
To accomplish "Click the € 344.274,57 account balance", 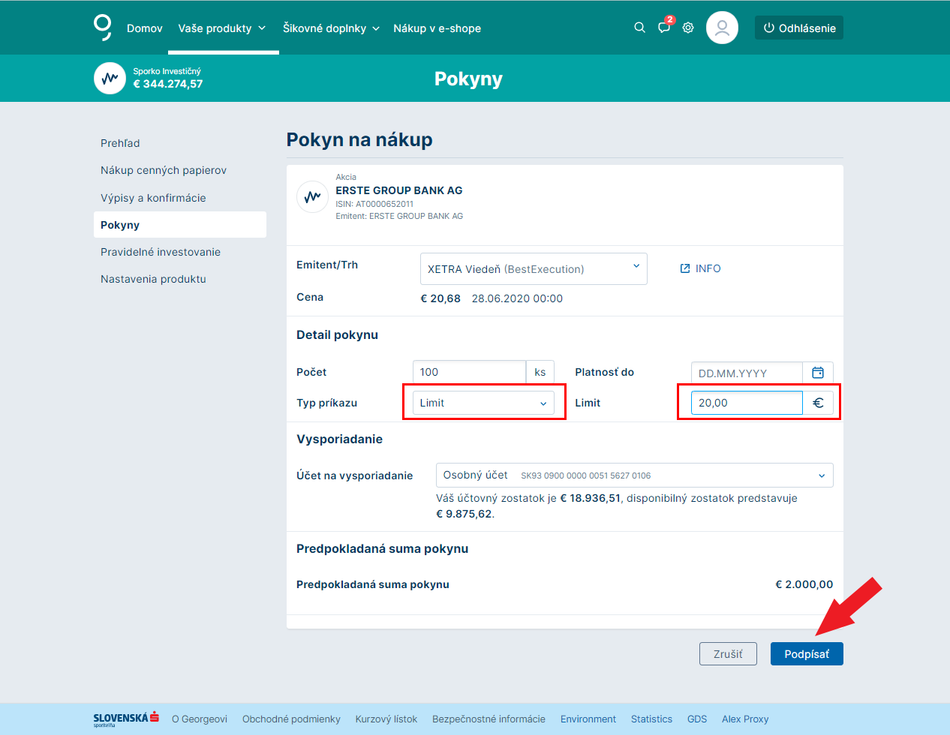I will tap(168, 84).
